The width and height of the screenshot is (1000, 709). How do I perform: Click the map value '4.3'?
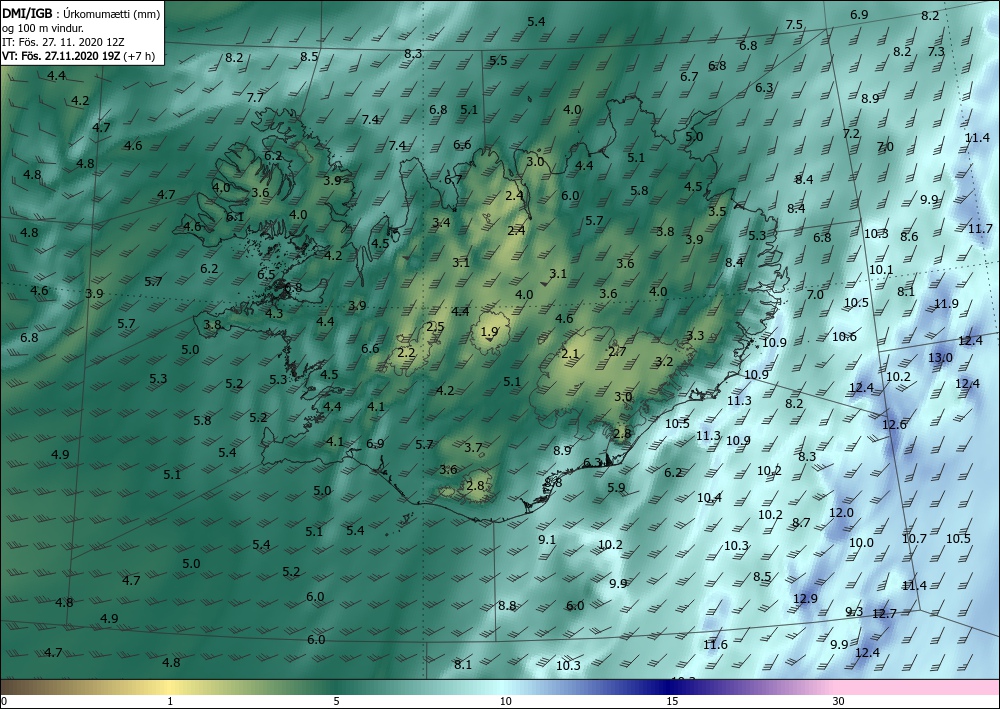[274, 313]
